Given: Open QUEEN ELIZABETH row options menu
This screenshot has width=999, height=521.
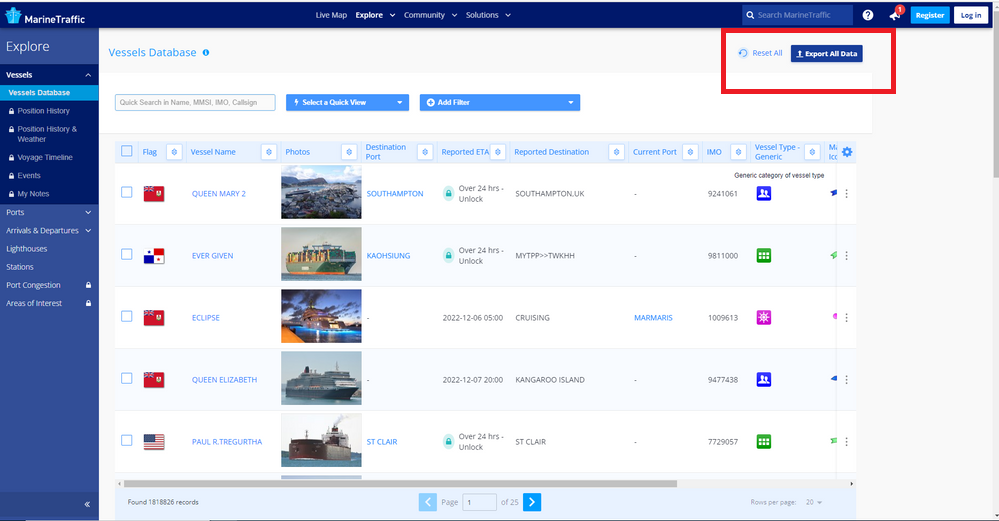Looking at the screenshot, I should click(846, 380).
